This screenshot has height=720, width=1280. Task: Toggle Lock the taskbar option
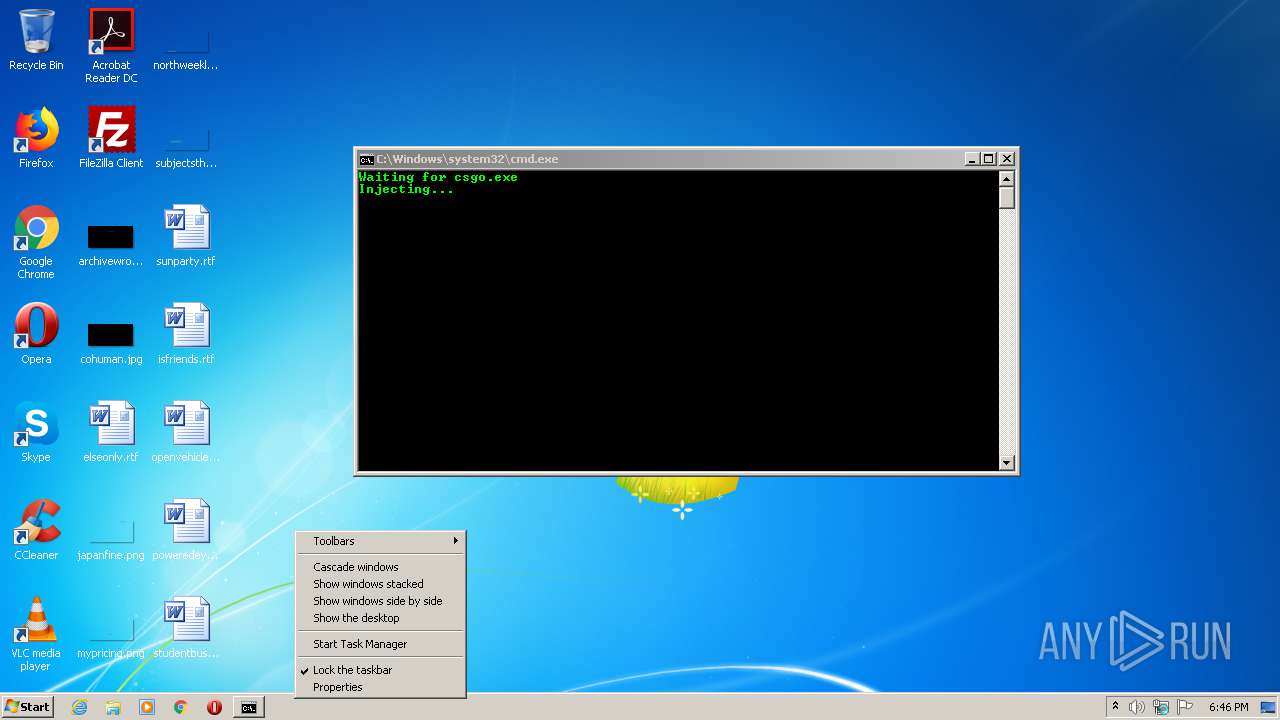[381, 670]
